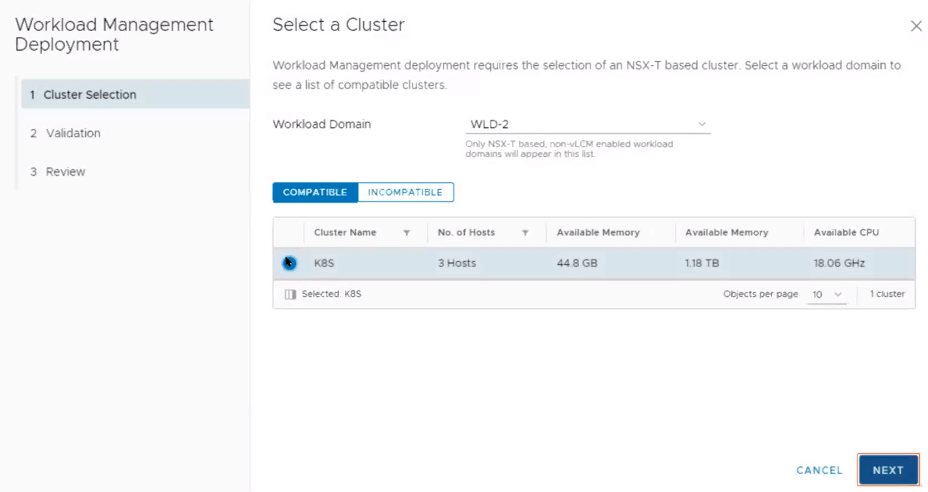The image size is (928, 492).
Task: Cancel the deployment wizard
Action: pos(819,470)
